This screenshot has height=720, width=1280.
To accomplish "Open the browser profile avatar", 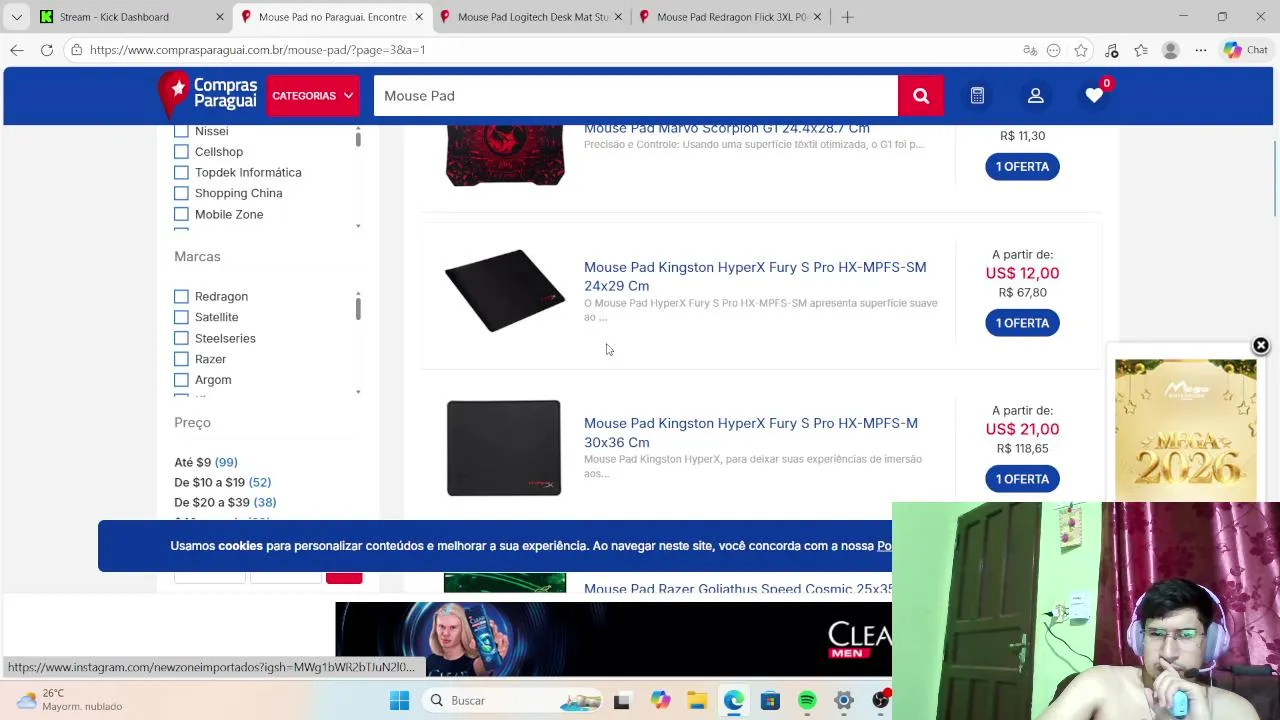I will (1171, 50).
